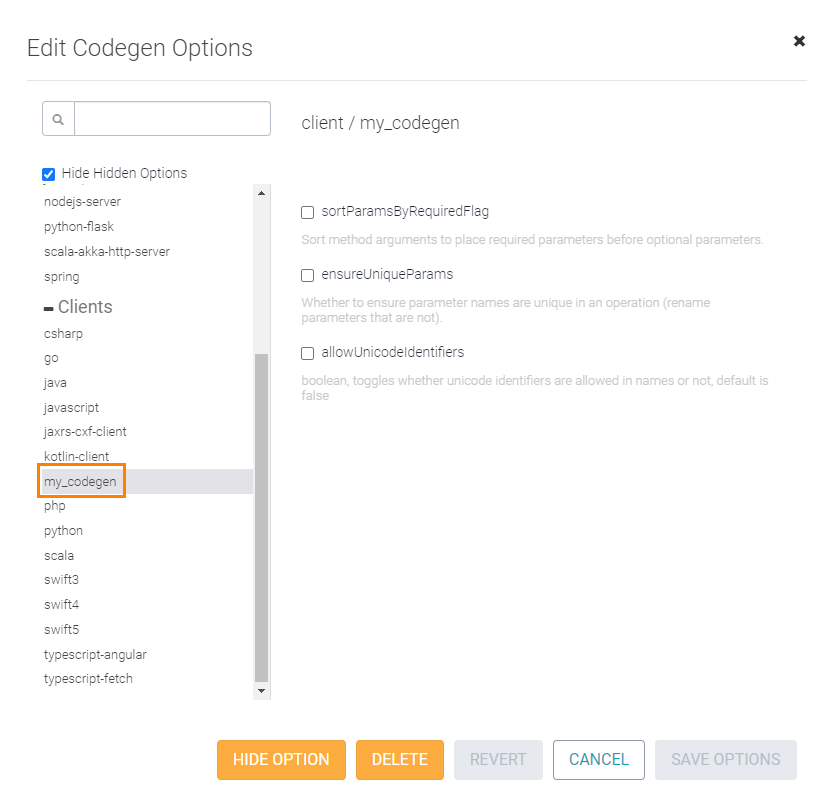Click inside the search input field
This screenshot has height=790, width=836.
coord(170,118)
